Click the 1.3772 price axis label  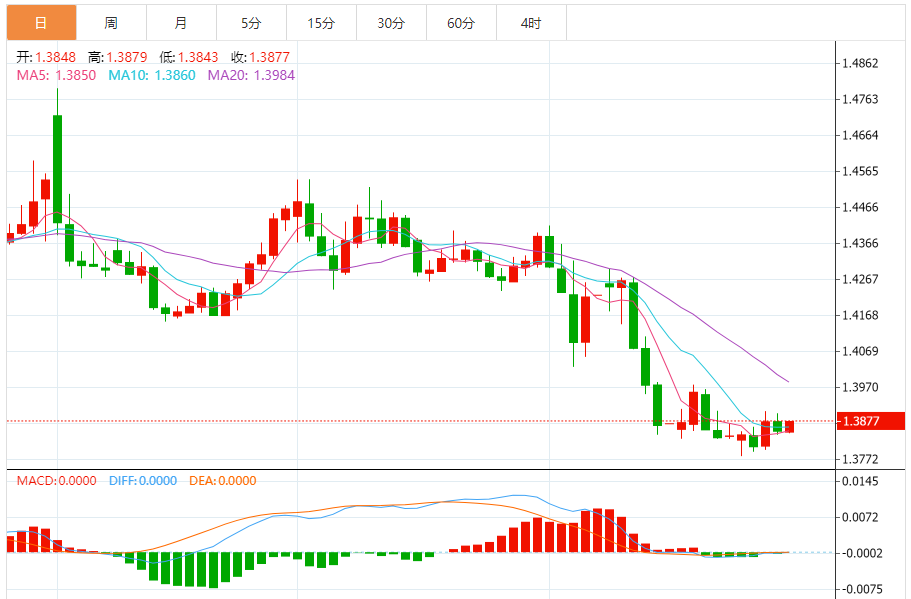click(x=860, y=460)
